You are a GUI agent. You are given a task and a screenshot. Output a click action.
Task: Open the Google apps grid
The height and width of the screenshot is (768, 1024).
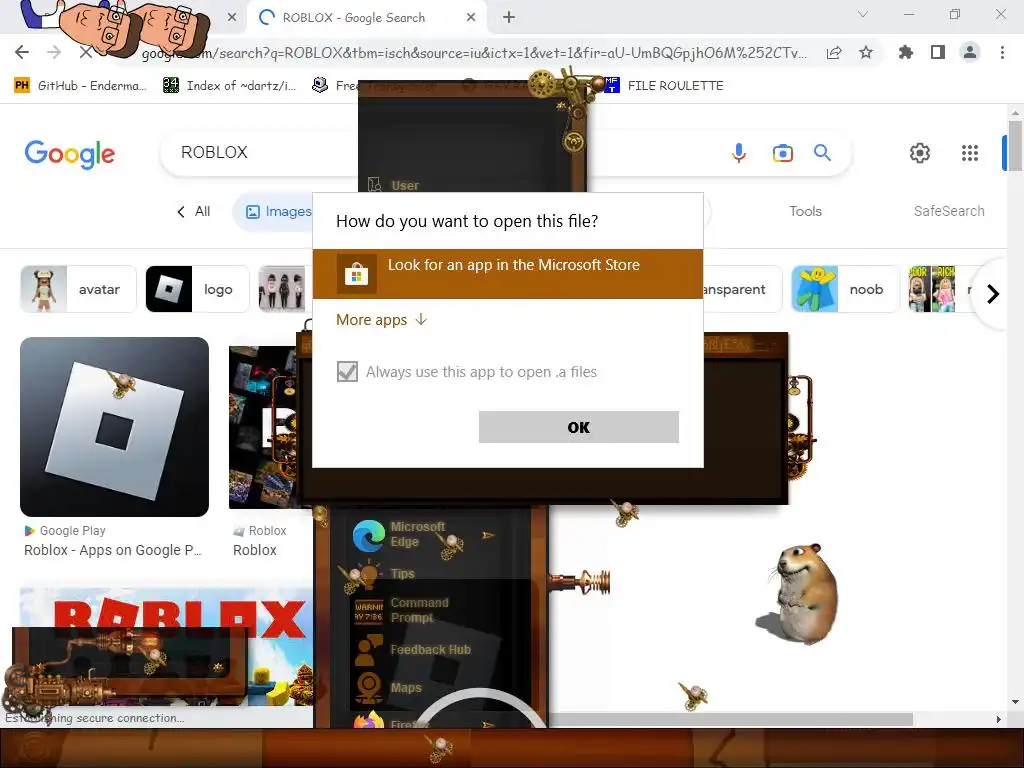tap(970, 153)
